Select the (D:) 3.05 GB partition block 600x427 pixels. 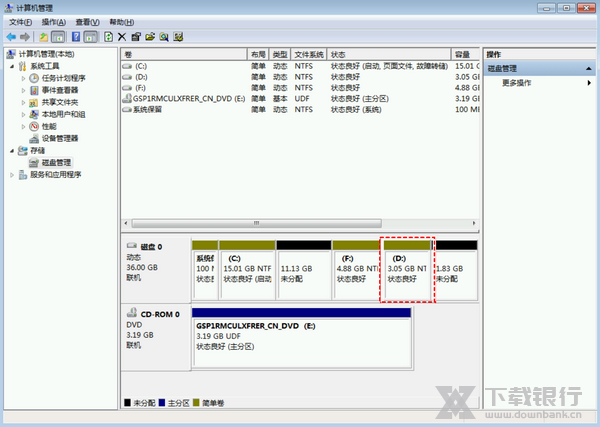pyautogui.click(x=407, y=270)
